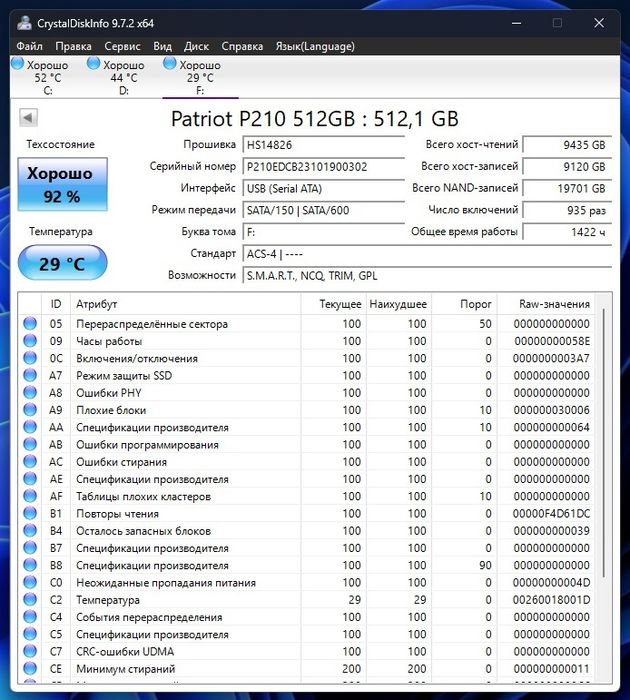
Task: Click status orb for B1 Повторы чтения
Action: [30, 513]
